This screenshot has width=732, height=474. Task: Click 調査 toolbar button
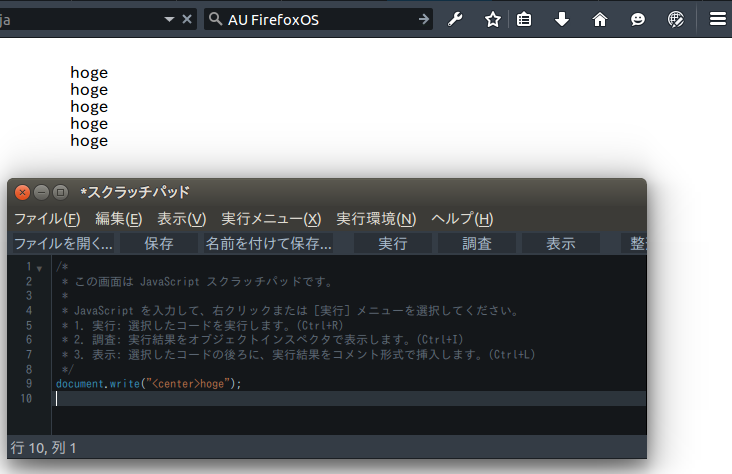[477, 243]
